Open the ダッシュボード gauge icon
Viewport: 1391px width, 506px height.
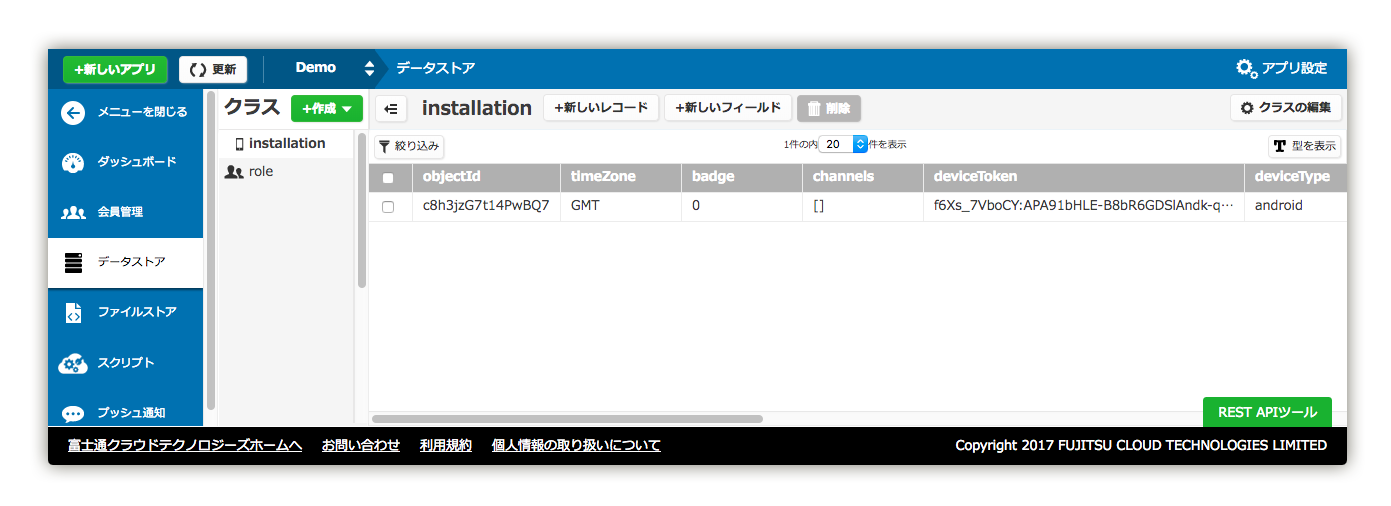tap(73, 162)
